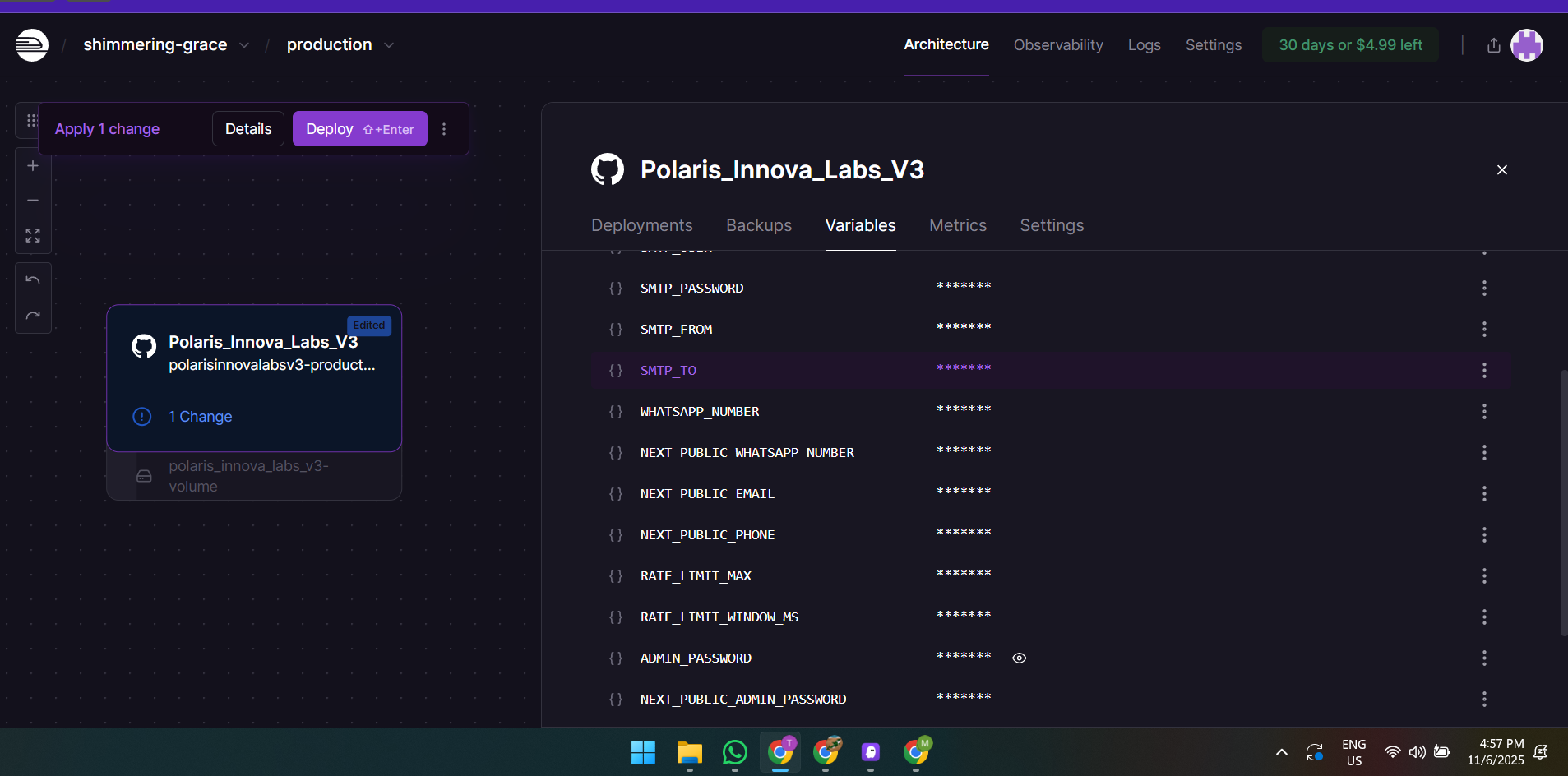Zoom out of canvas with minus icon
This screenshot has width=1568, height=776.
[x=33, y=201]
